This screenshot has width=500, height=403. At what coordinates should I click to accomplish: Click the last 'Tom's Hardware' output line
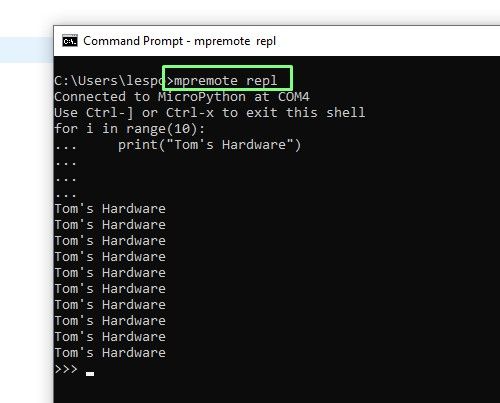point(110,353)
